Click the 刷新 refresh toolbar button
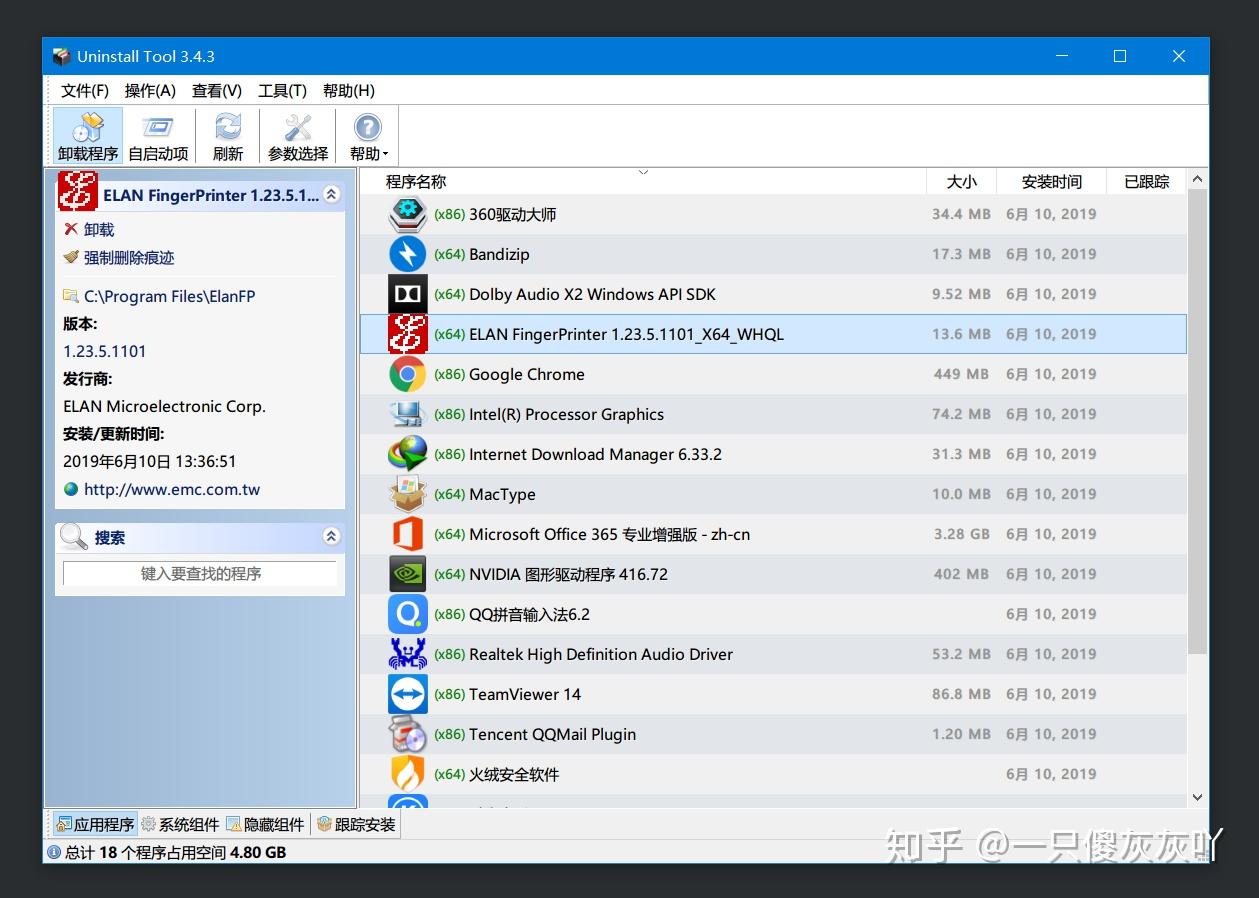1259x898 pixels. [228, 136]
